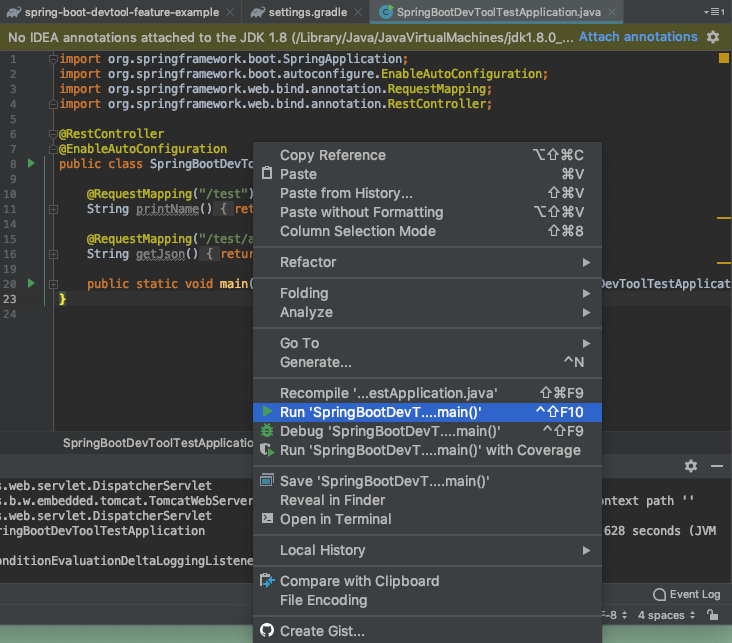The image size is (732, 643).
Task: Click line number 23 in gutter
Action: tap(9, 299)
